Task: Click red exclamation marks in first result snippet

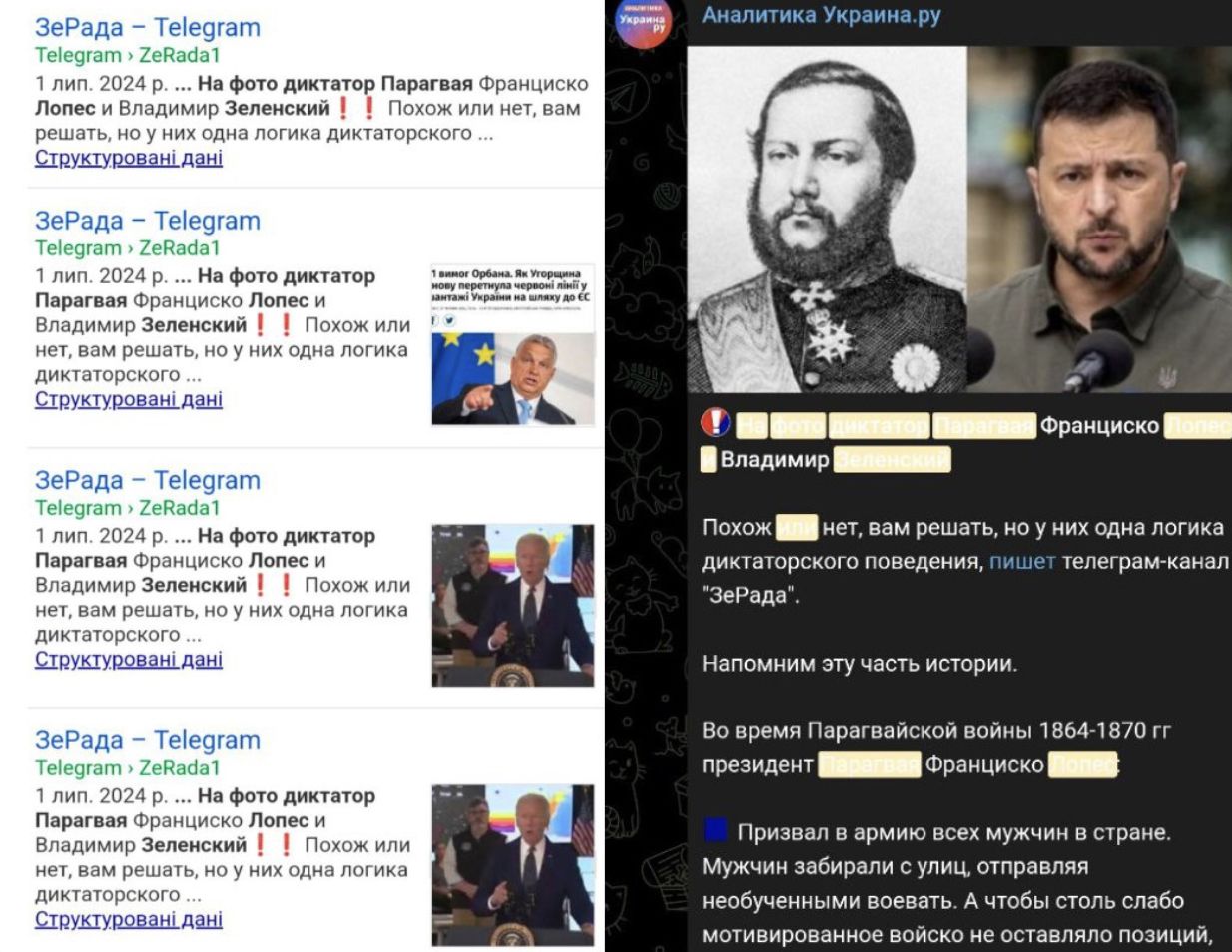Action: coord(356,108)
